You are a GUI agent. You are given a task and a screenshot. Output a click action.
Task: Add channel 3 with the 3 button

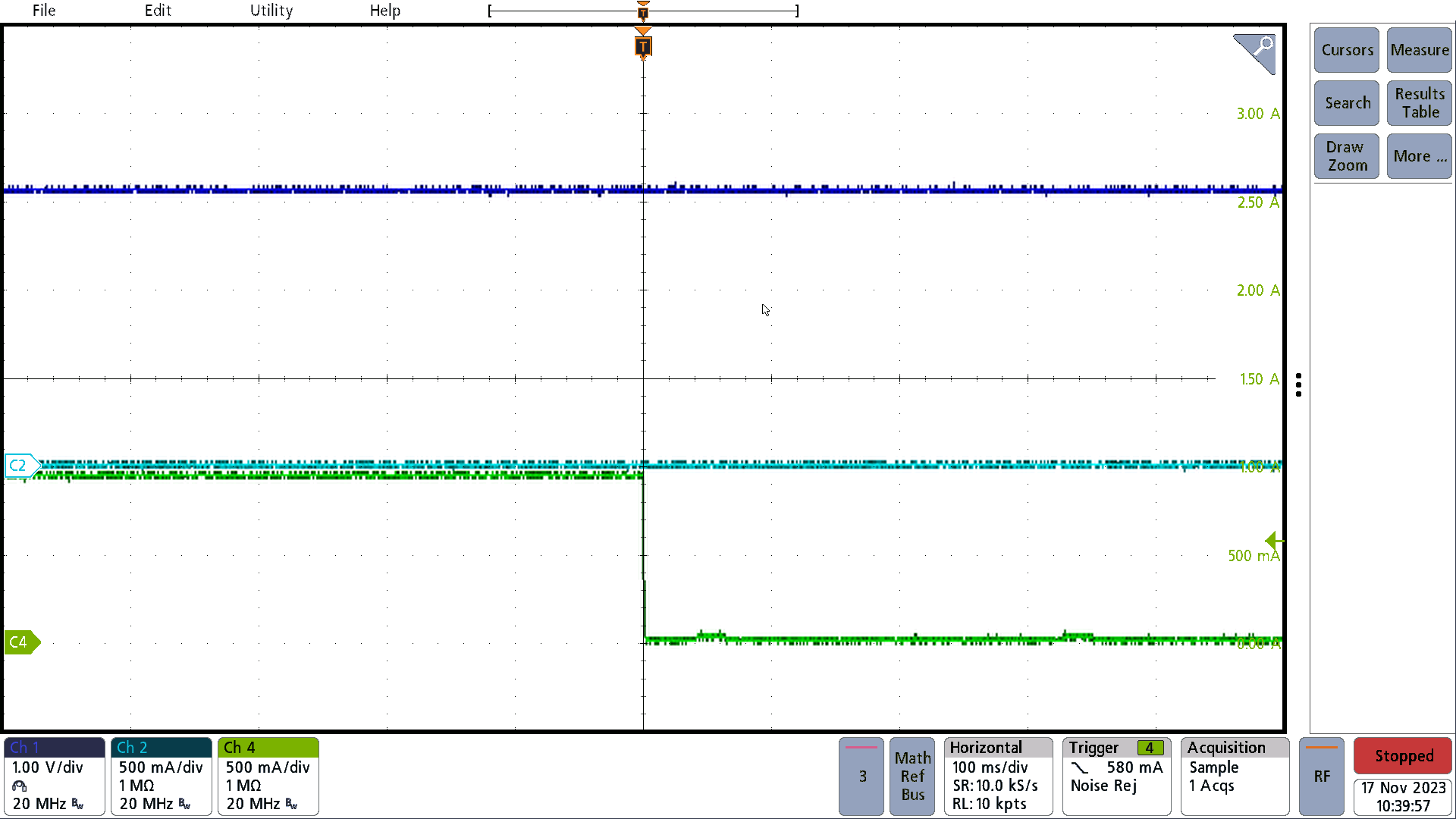coord(861,777)
